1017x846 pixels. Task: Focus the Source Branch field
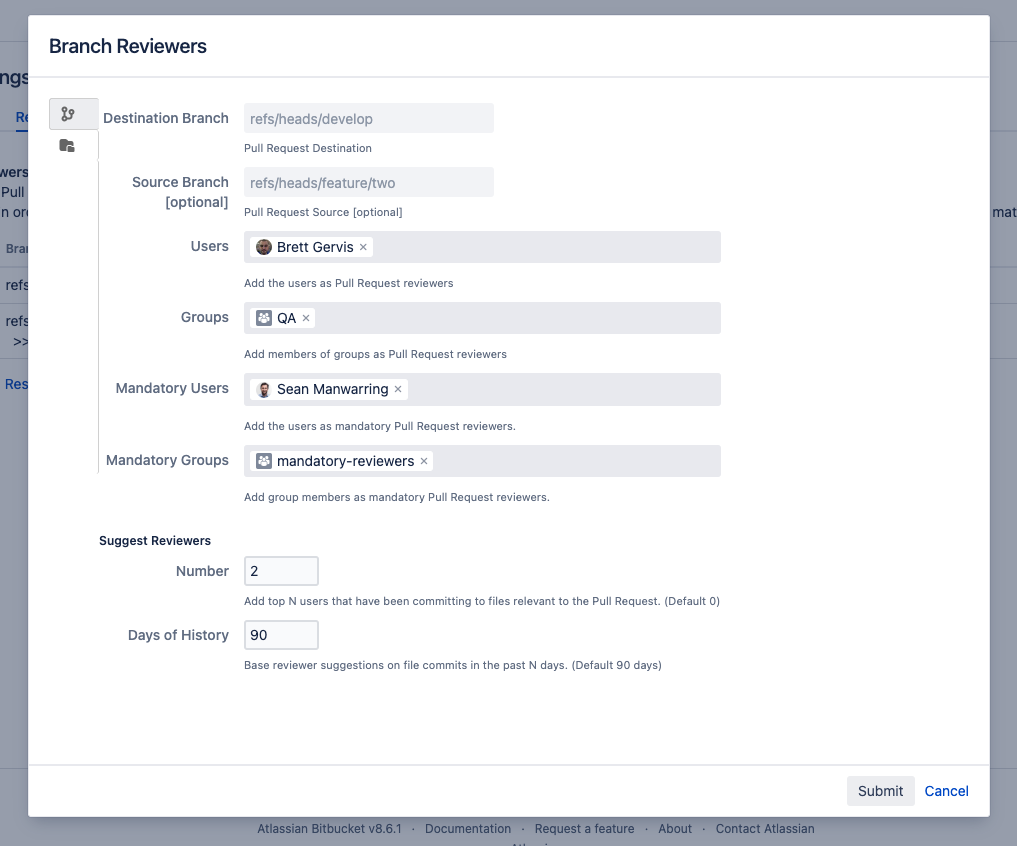tap(368, 182)
